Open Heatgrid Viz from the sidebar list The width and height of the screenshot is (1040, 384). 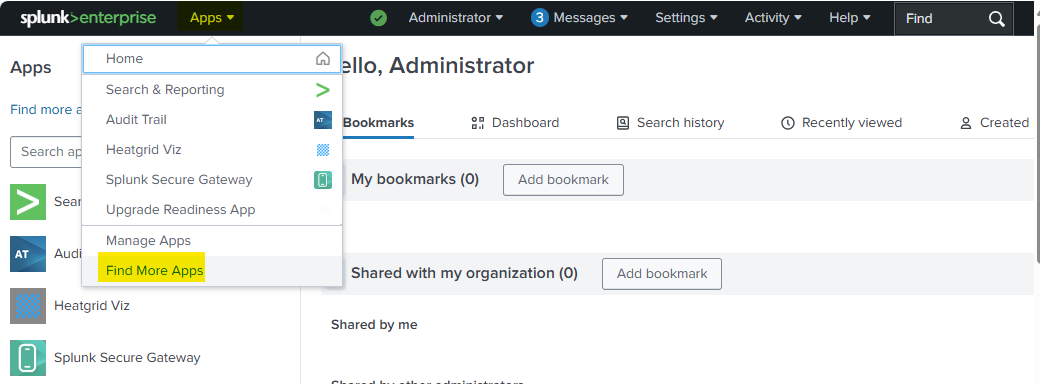(x=92, y=306)
